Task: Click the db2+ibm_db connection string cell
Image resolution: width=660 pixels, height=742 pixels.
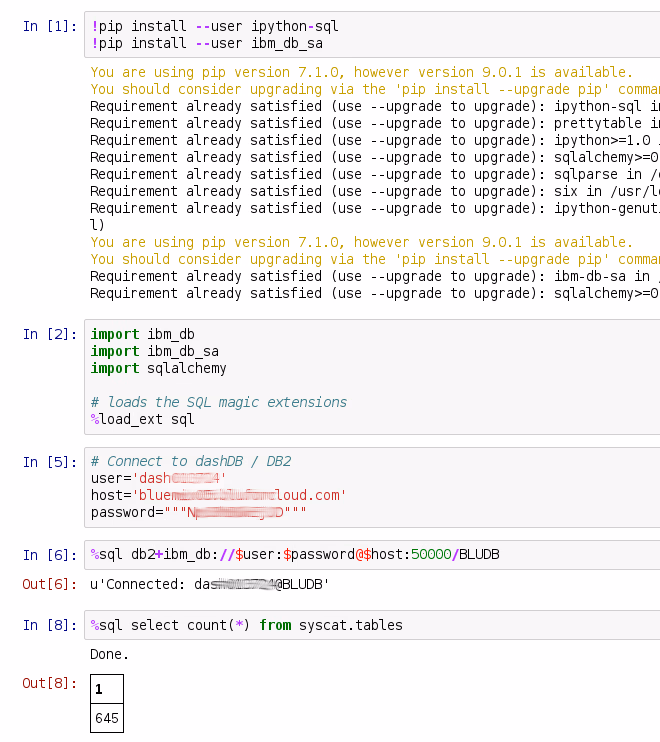Action: point(295,554)
